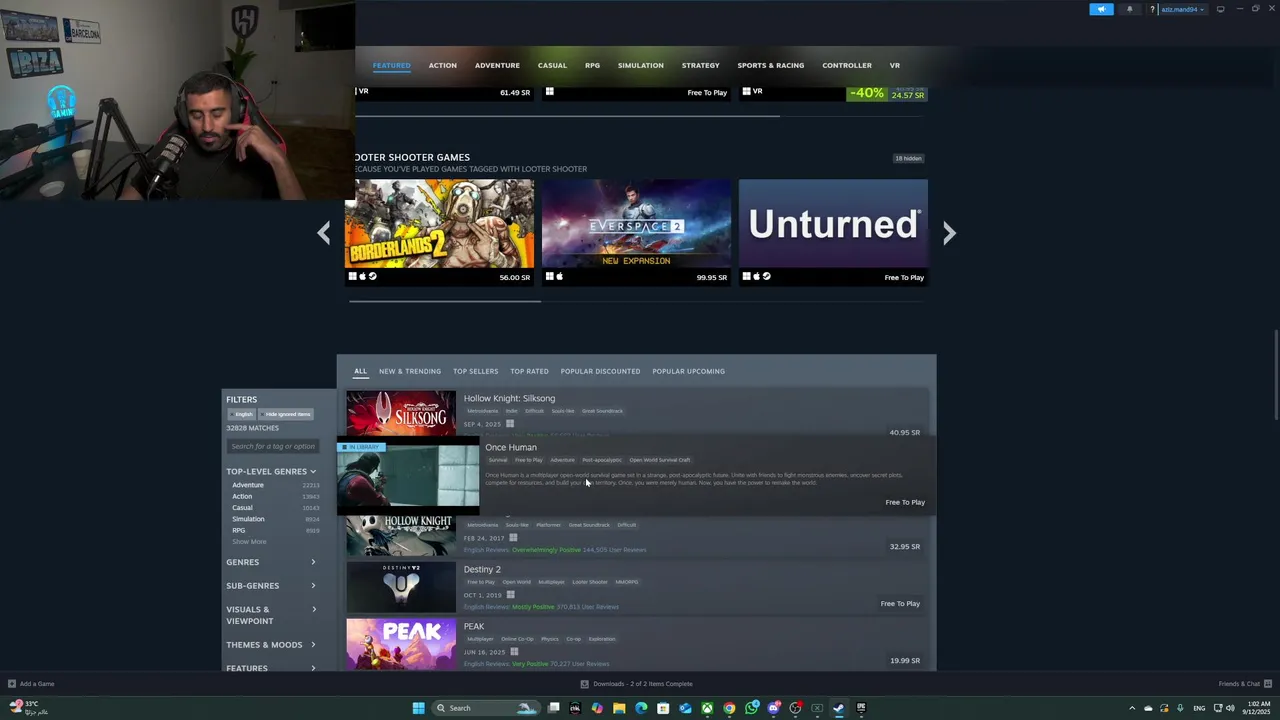Open Xbox app from taskbar

(707, 708)
